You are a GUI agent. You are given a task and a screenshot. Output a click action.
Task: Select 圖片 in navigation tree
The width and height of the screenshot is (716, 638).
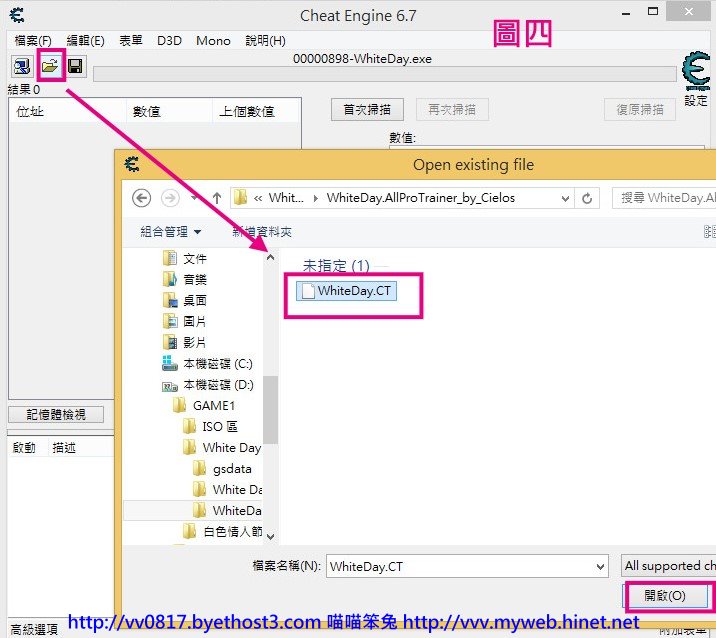[185, 321]
